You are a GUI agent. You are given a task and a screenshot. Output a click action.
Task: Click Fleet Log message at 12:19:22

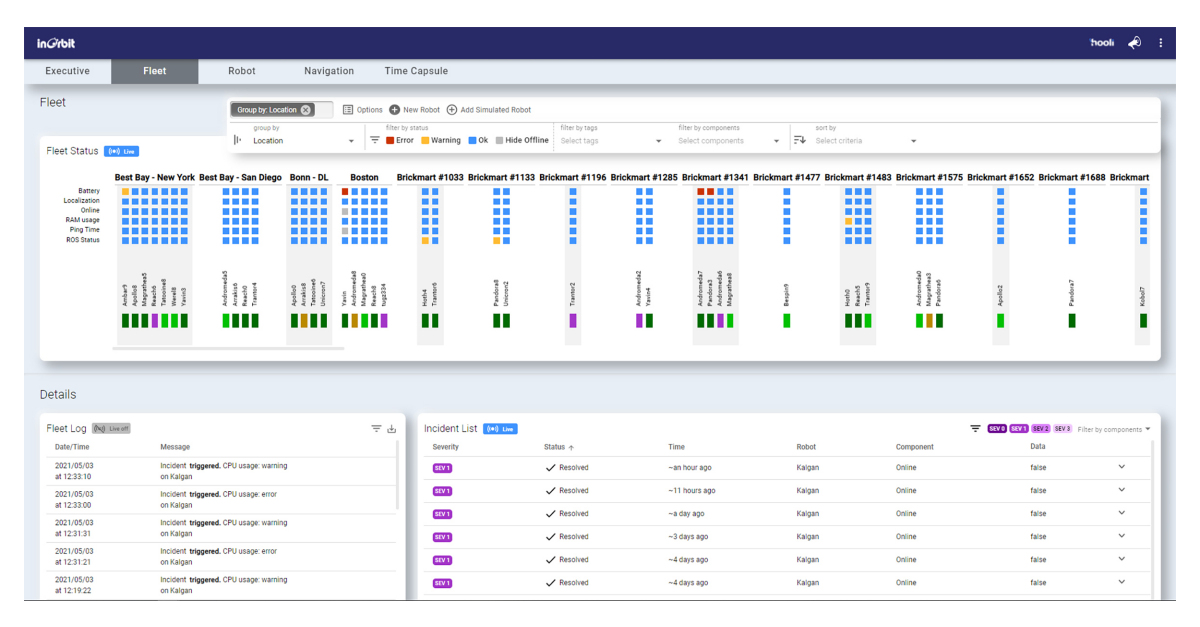pos(224,585)
